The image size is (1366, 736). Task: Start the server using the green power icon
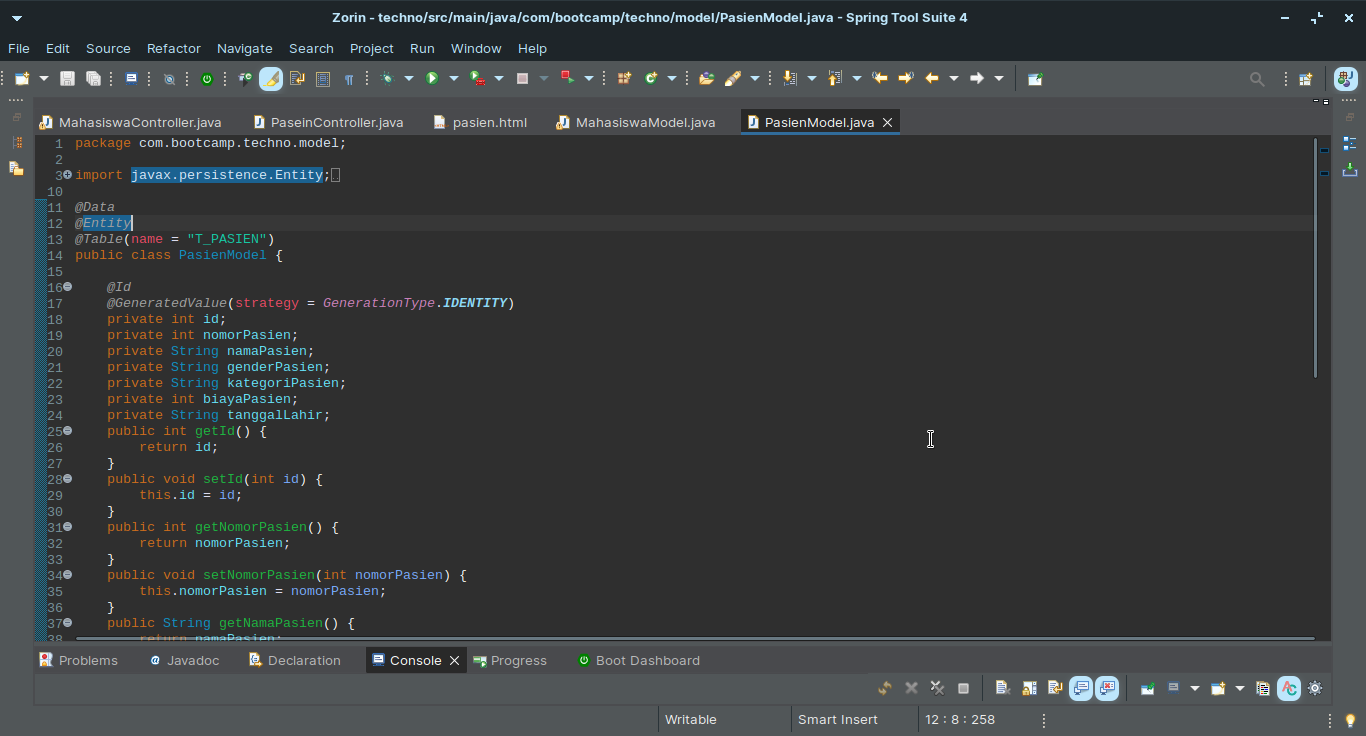tap(207, 78)
